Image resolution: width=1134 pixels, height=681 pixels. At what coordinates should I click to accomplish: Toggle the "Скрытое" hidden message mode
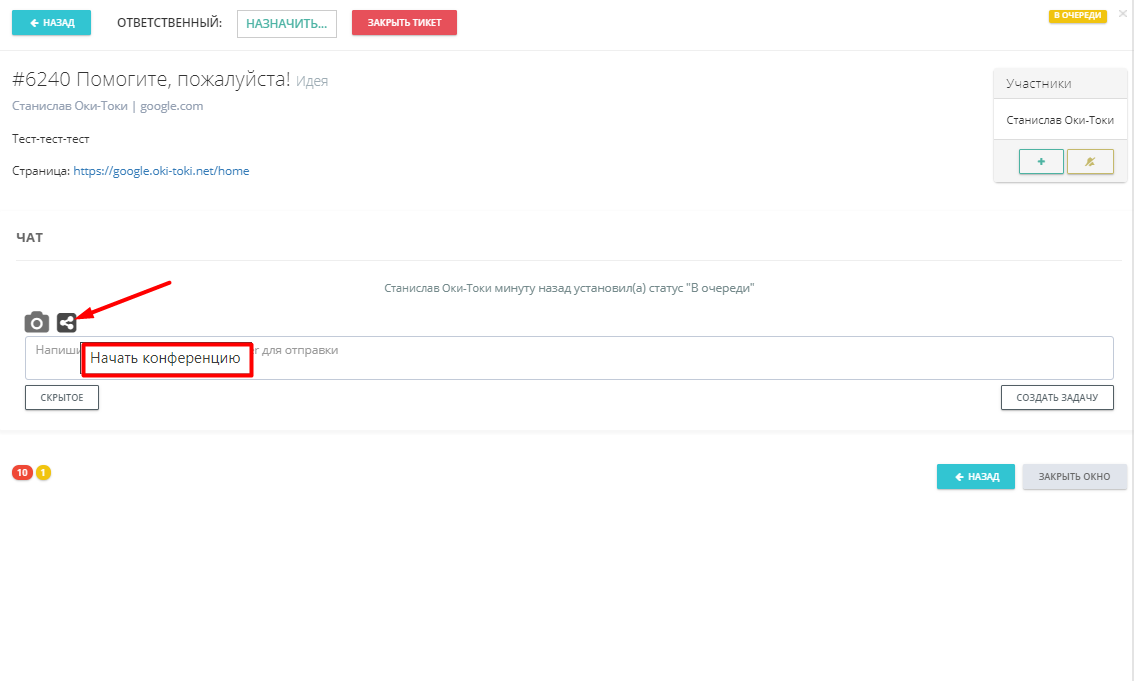tap(62, 398)
